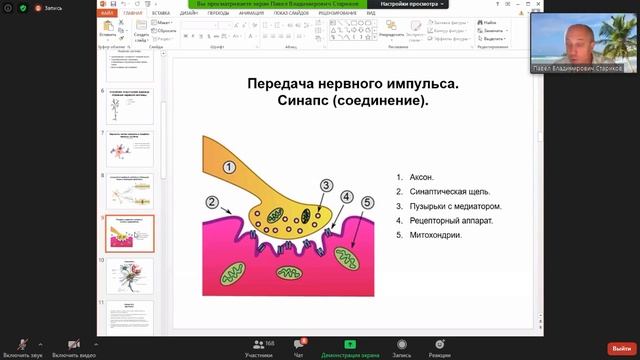Click the Save icon in quick access
640x360 pixels.
113,4
